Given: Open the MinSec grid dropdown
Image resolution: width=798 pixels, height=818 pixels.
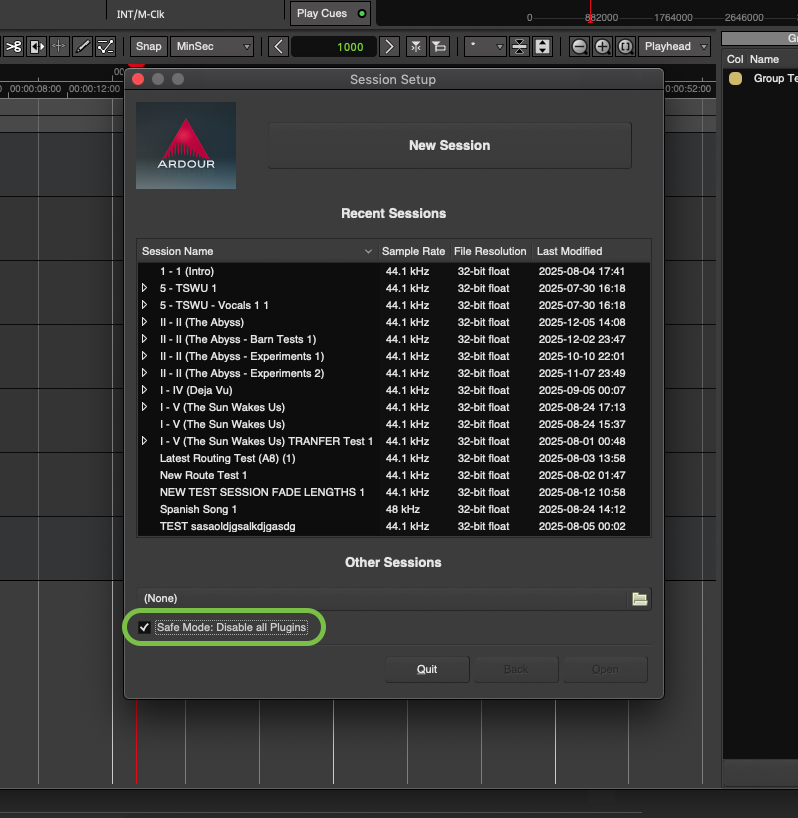Looking at the screenshot, I should coord(212,47).
